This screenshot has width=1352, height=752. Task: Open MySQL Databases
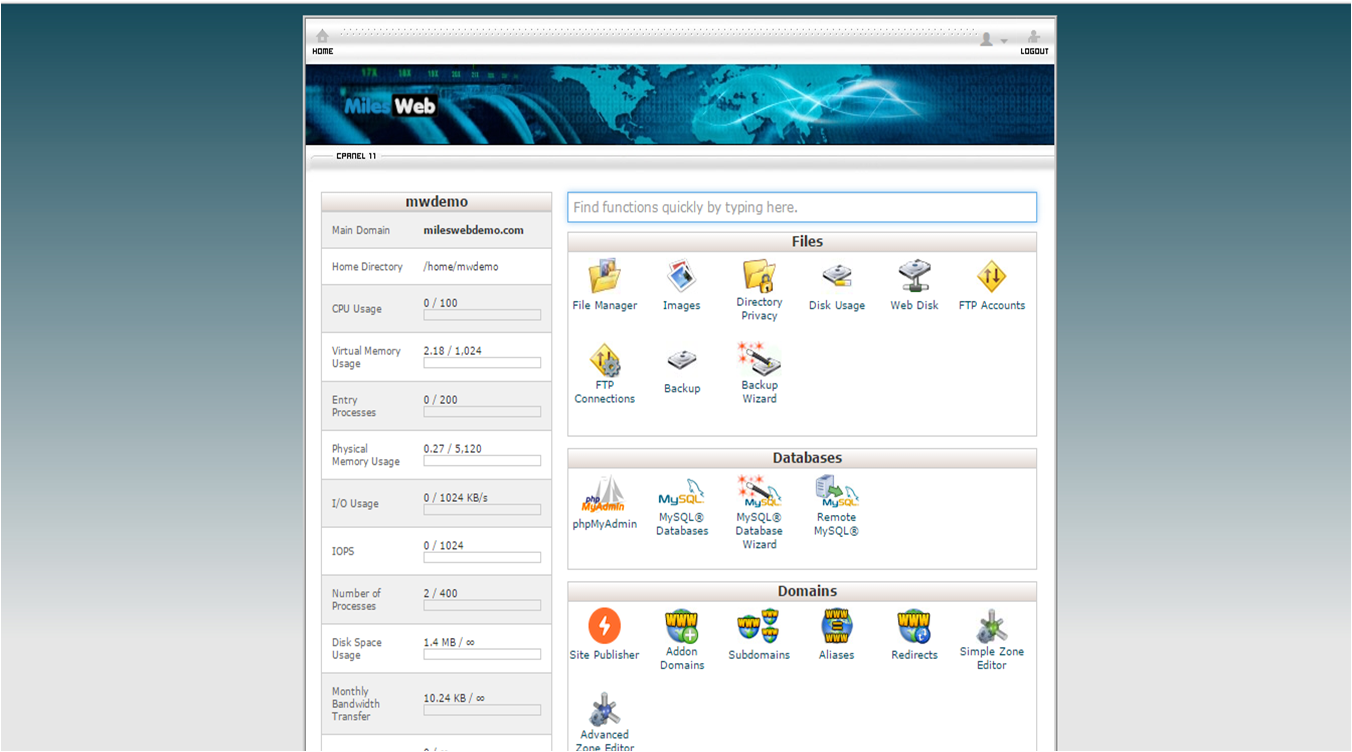click(x=682, y=493)
